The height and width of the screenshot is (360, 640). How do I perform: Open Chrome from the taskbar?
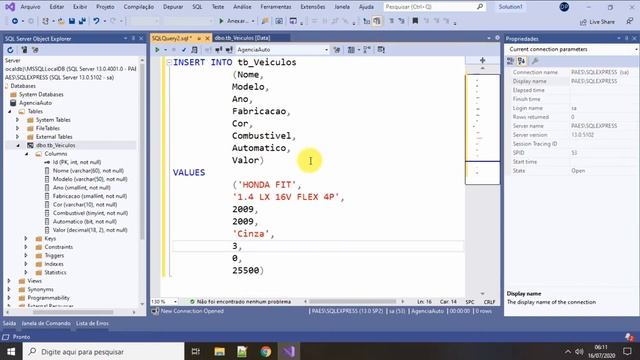point(266,351)
